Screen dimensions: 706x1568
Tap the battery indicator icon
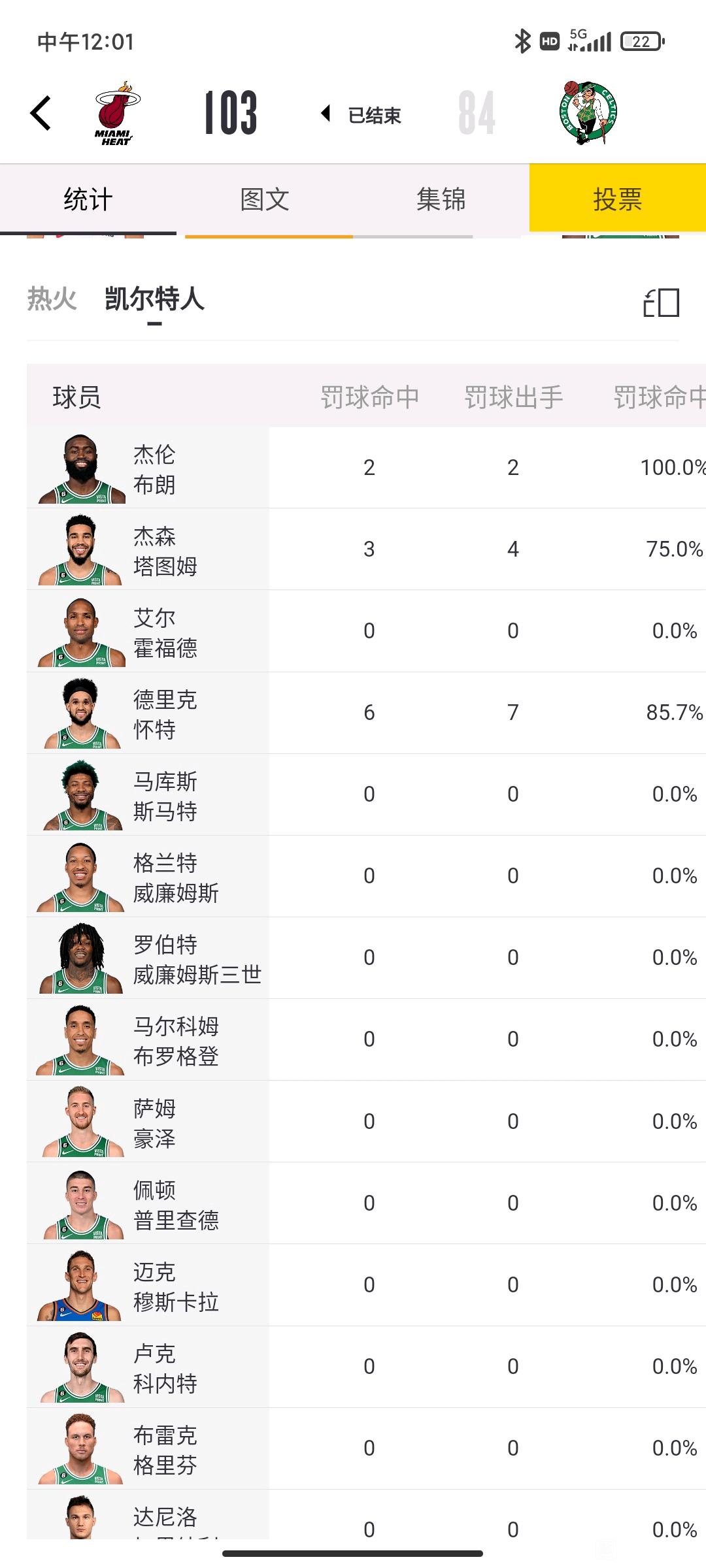click(643, 42)
